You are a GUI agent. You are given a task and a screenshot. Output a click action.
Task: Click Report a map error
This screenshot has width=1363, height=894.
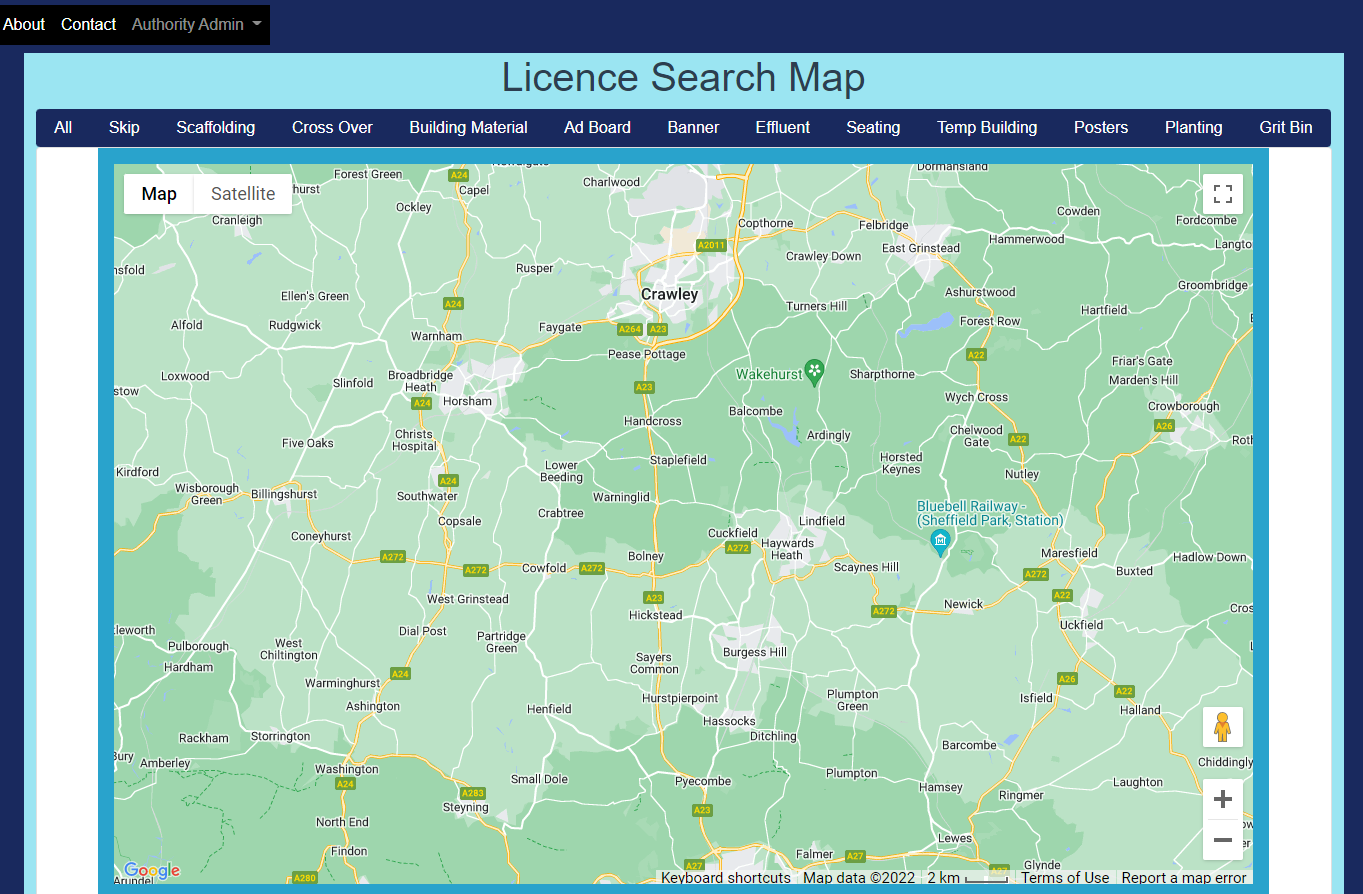pyautogui.click(x=1184, y=877)
